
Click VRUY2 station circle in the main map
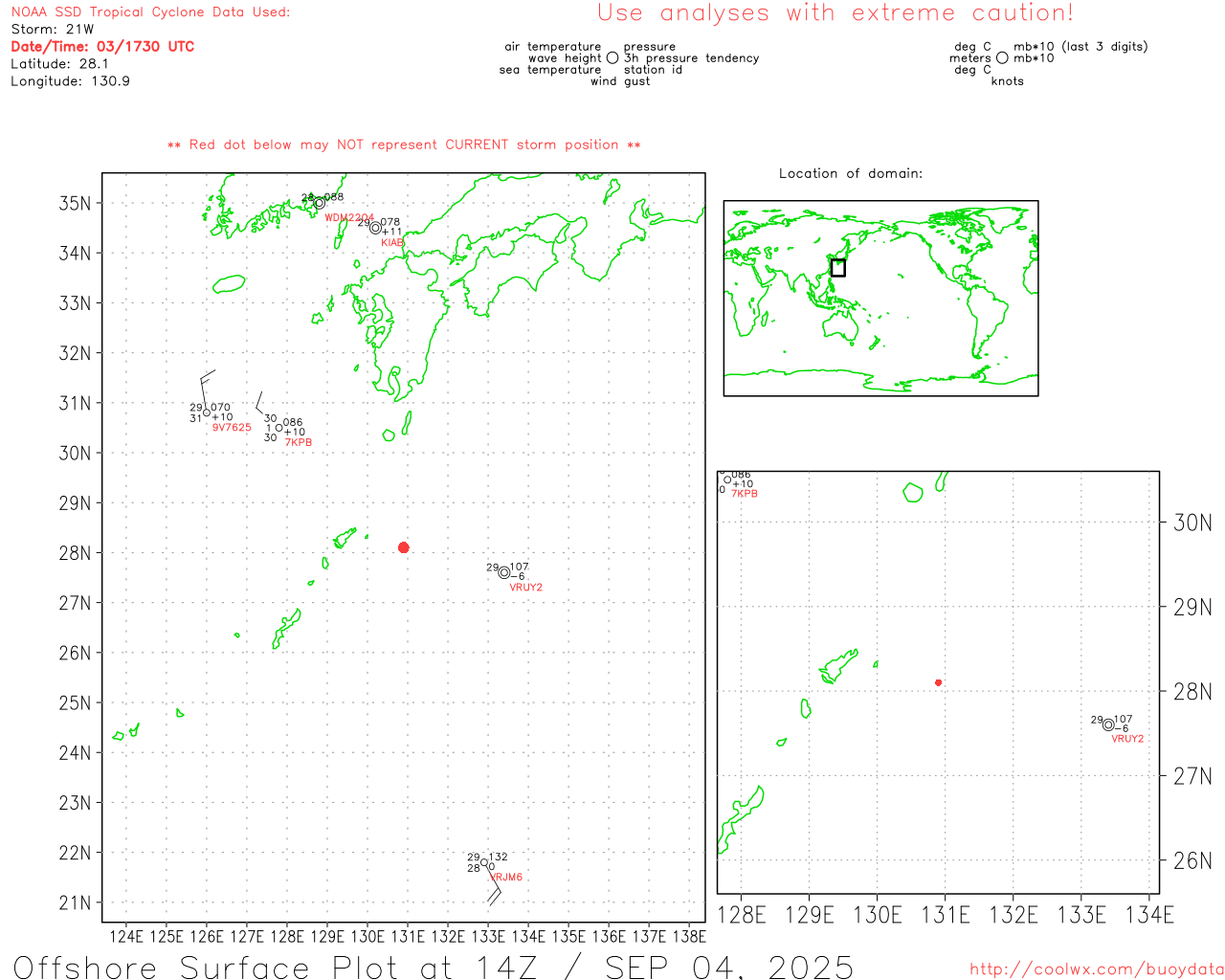[504, 572]
